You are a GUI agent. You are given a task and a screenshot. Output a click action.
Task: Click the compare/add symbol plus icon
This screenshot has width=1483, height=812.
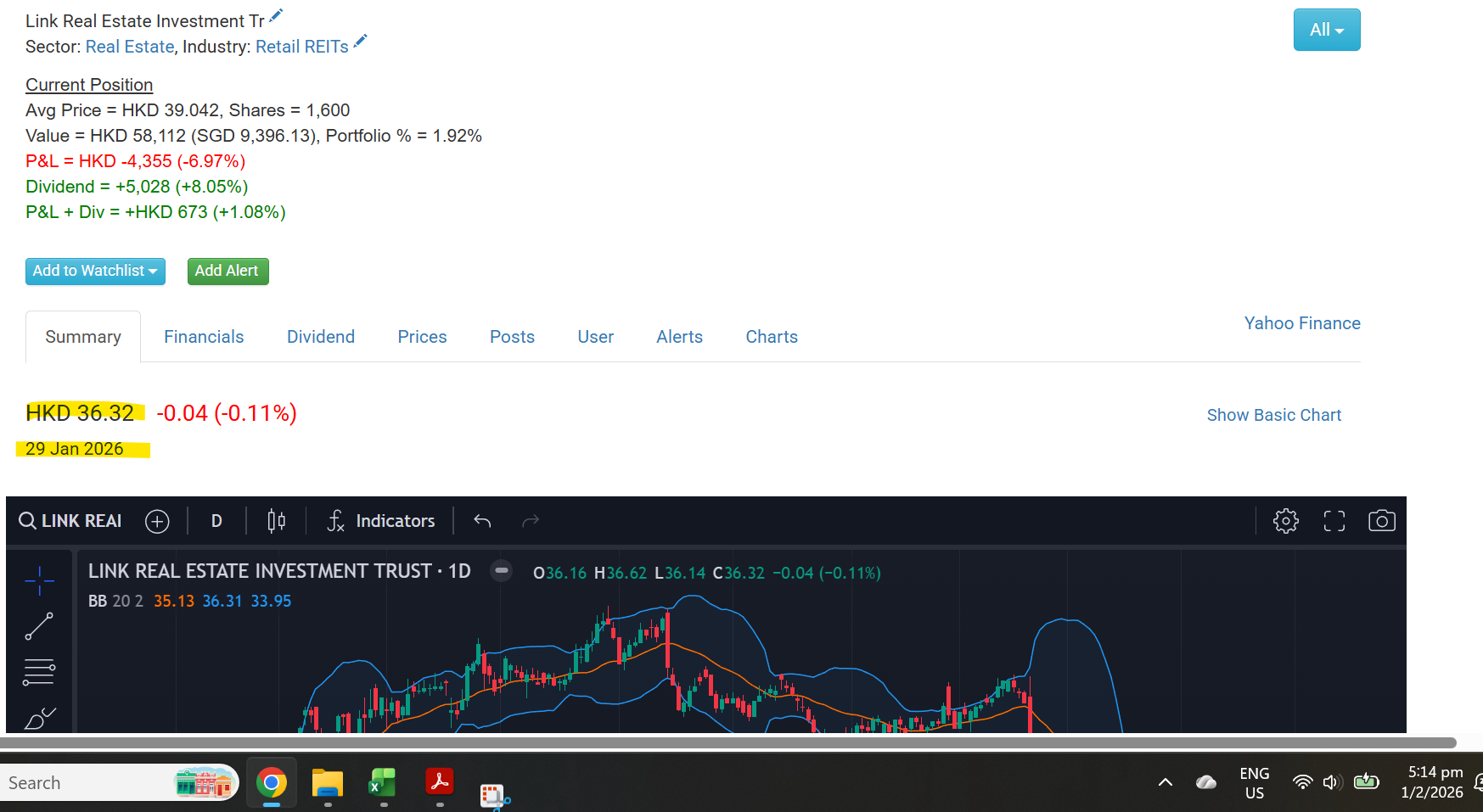(157, 521)
